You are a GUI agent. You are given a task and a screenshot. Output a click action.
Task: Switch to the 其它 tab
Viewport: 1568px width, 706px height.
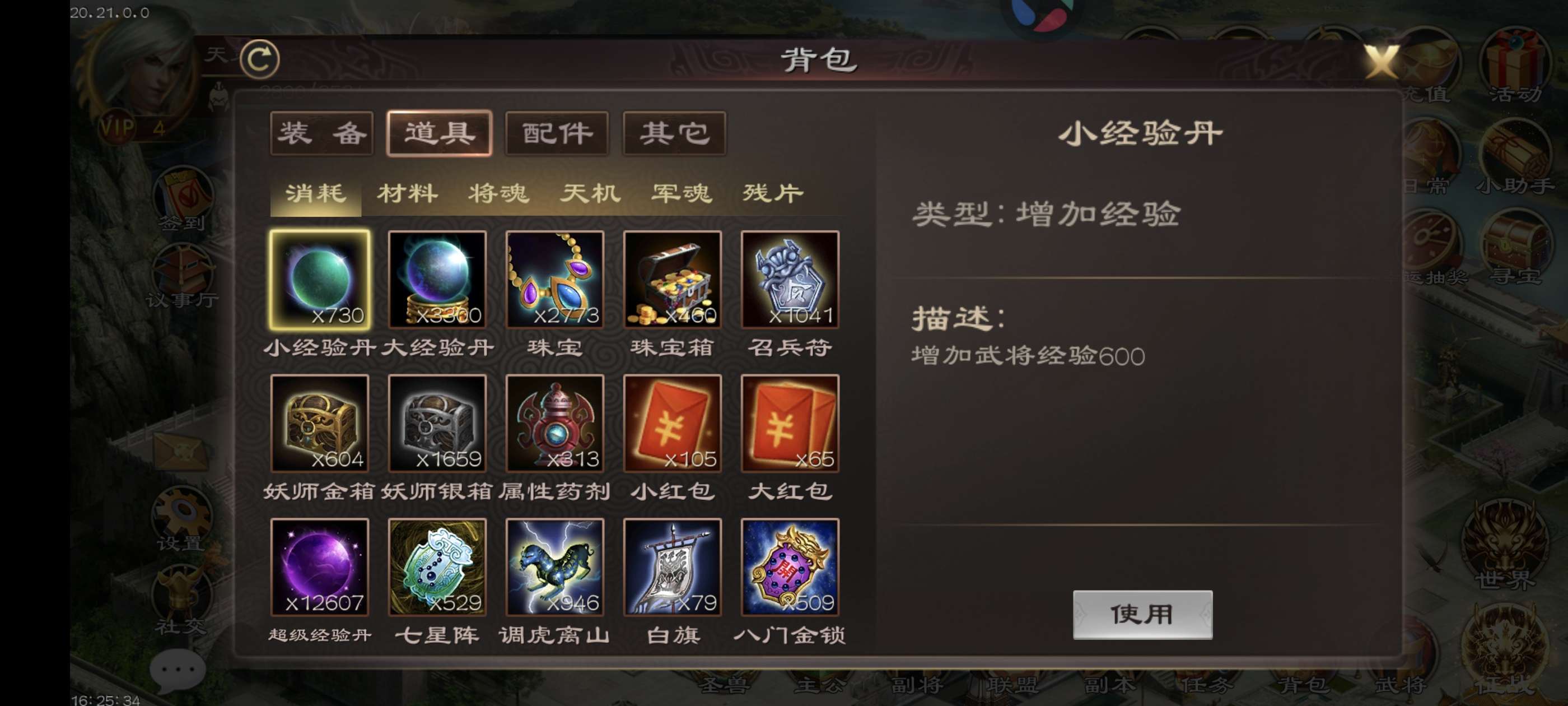pyautogui.click(x=674, y=133)
